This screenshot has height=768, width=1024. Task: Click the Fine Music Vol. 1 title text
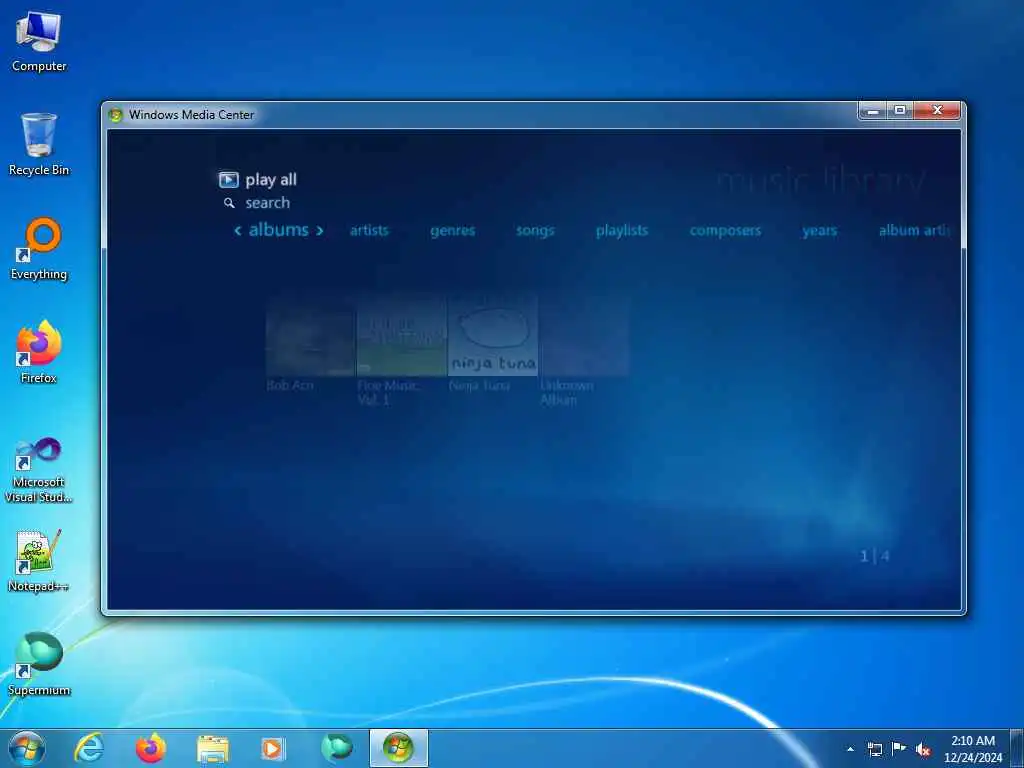388,392
